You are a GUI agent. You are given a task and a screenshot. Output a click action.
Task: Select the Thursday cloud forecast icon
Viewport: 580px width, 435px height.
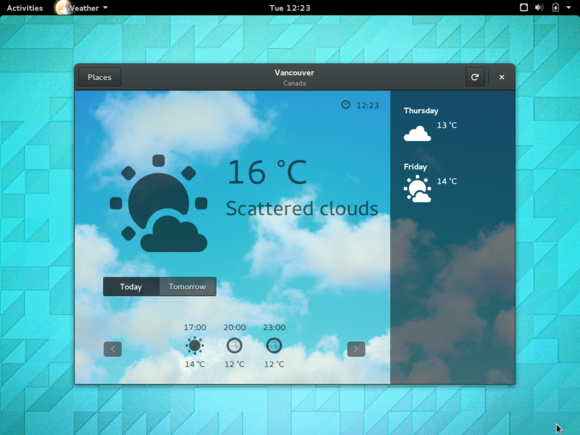[x=417, y=134]
